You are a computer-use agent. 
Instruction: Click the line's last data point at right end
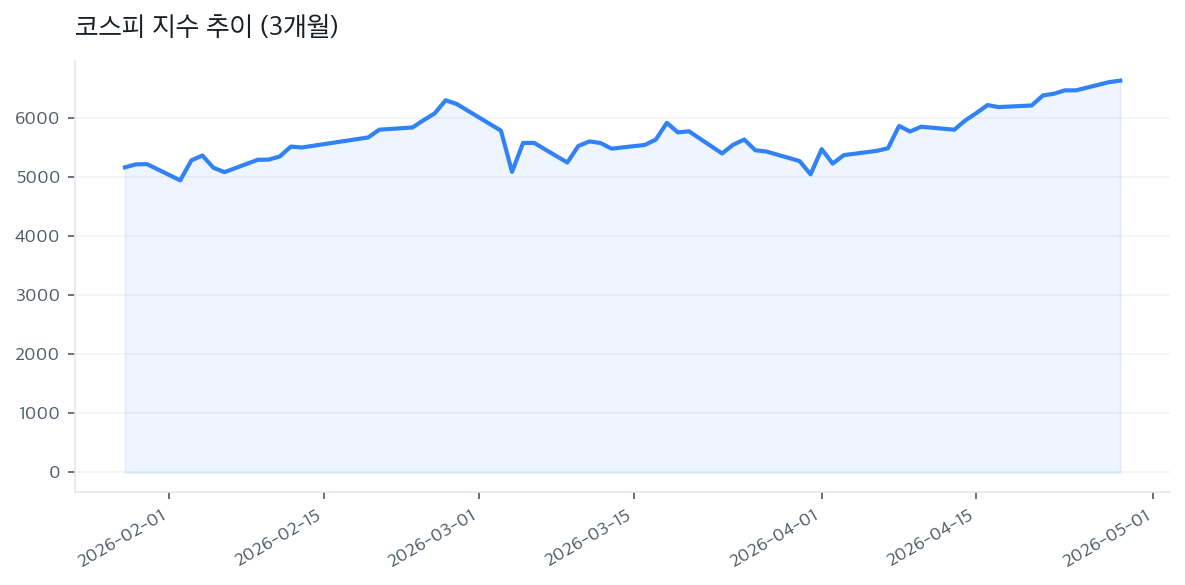pos(1120,80)
